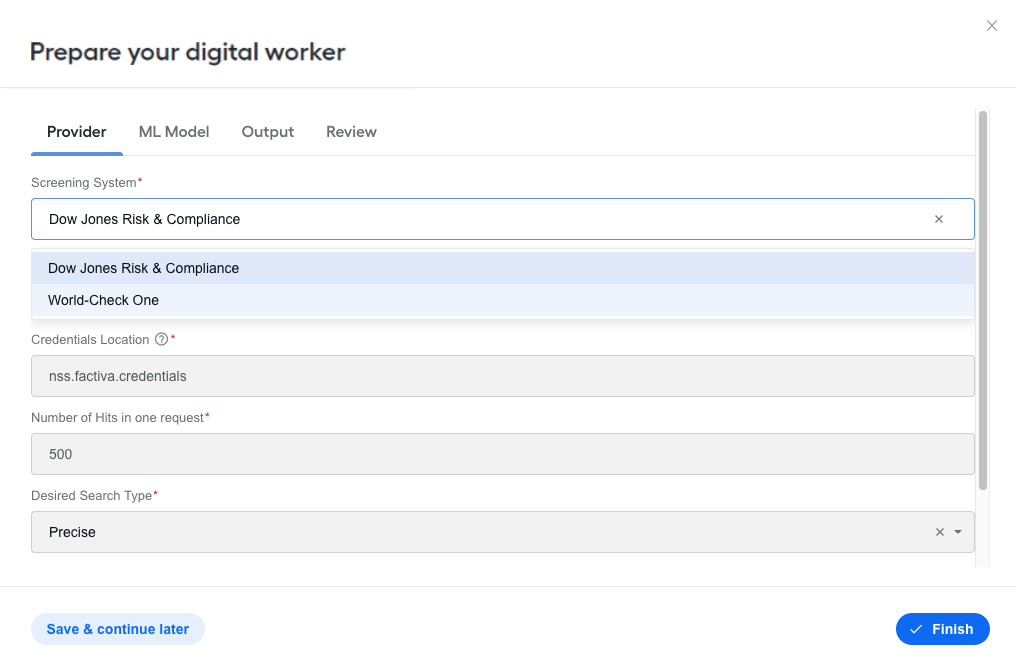Choose World-Check One option

click(503, 300)
